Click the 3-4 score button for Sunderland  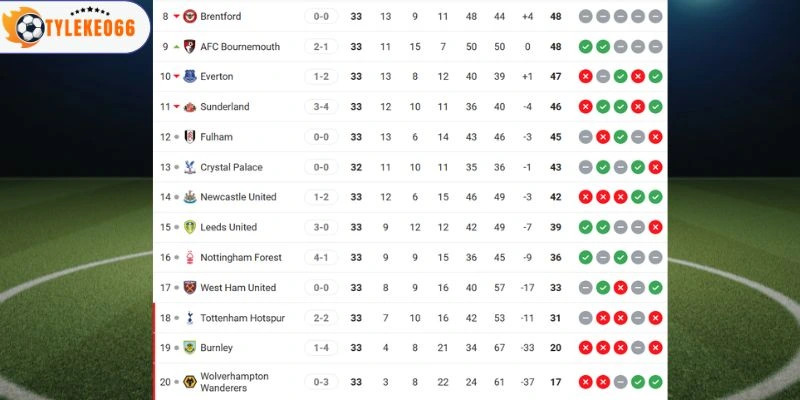tap(321, 107)
